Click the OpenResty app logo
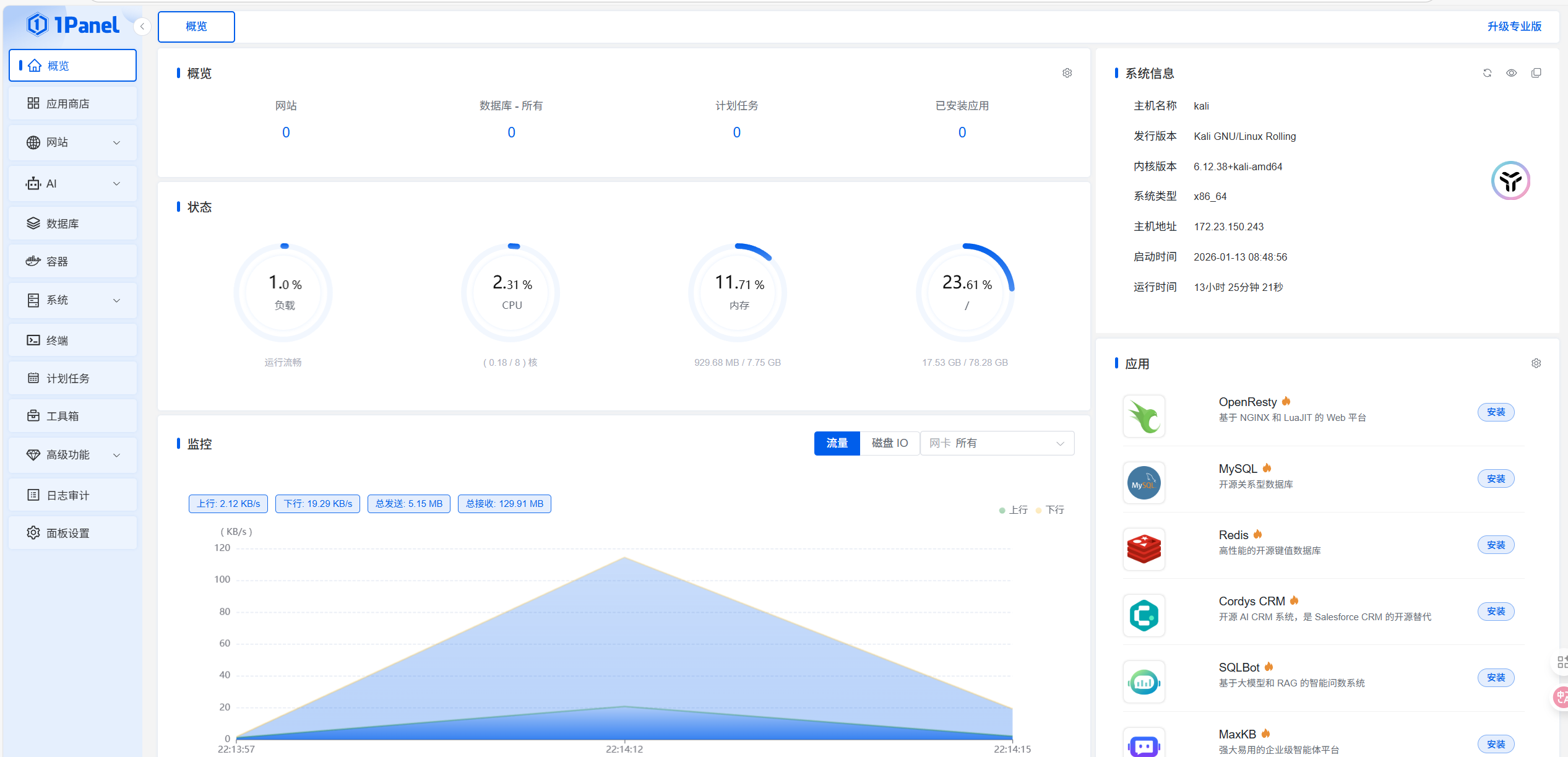The height and width of the screenshot is (757, 1568). 1144,417
